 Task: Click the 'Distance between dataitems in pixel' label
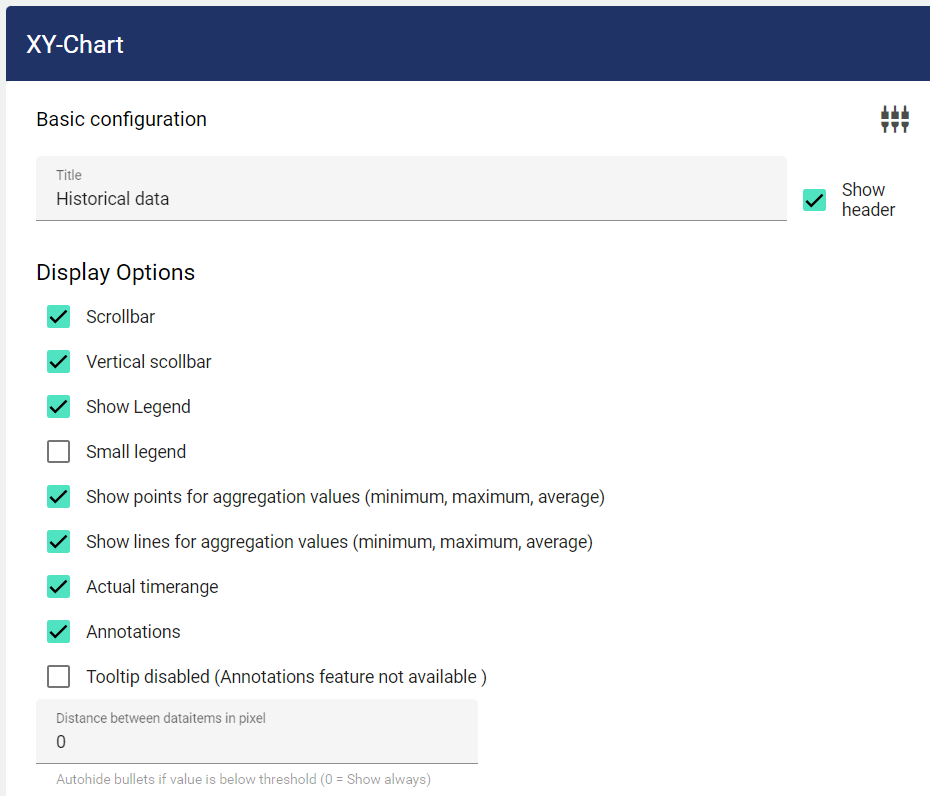(160, 717)
